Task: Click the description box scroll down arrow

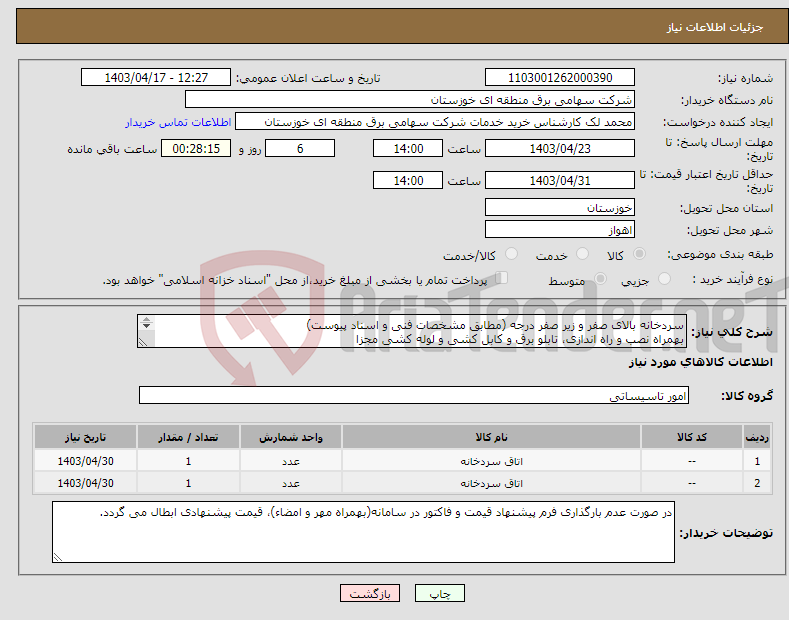Action: pos(146,326)
